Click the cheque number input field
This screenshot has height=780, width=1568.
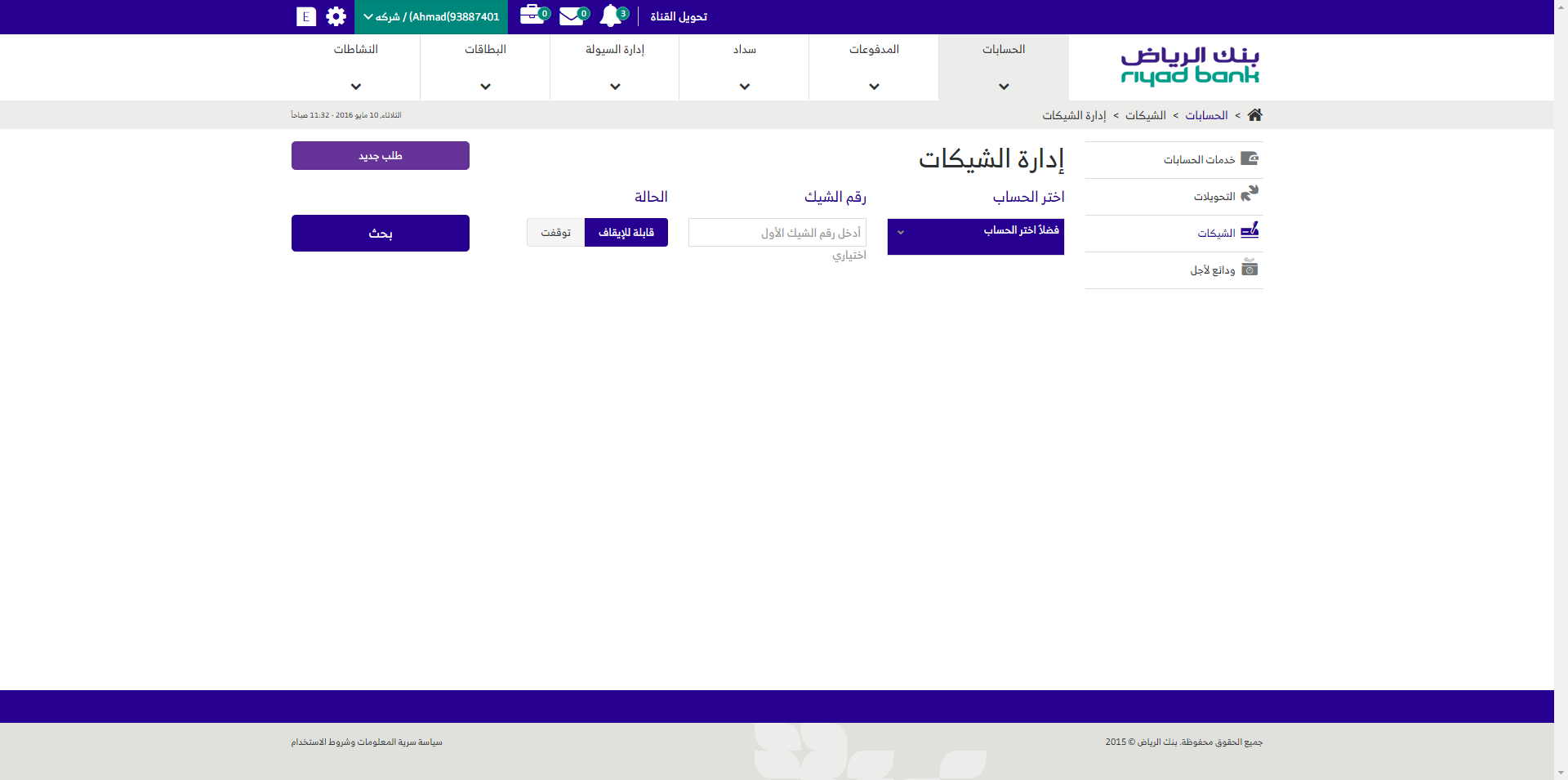[777, 233]
